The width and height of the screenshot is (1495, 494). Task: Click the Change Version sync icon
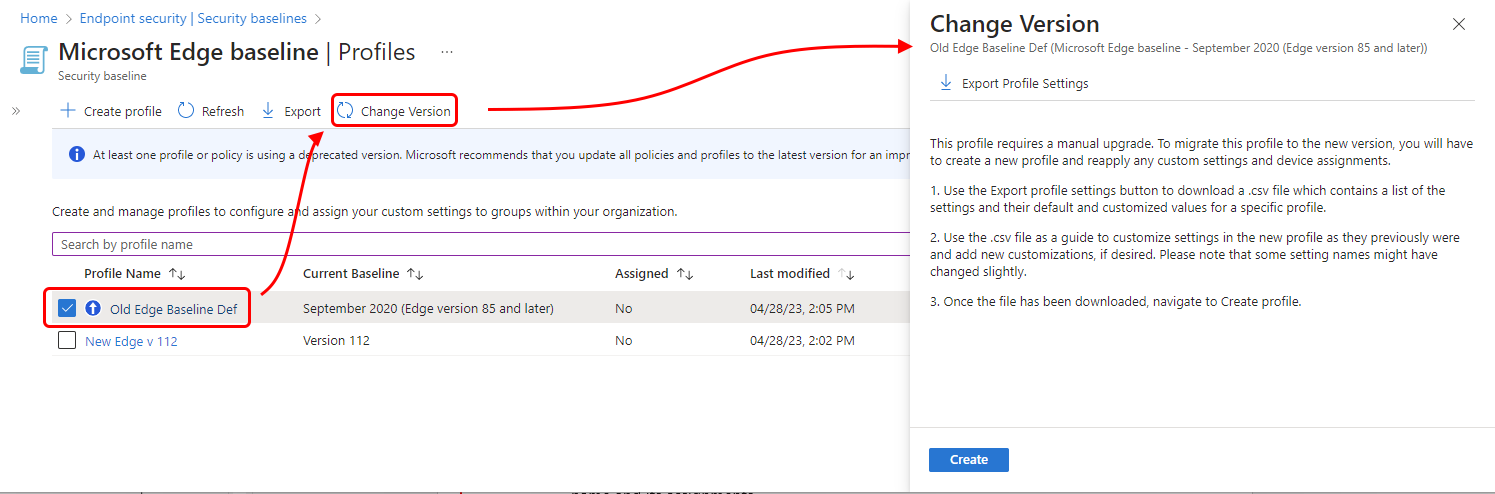pos(345,111)
